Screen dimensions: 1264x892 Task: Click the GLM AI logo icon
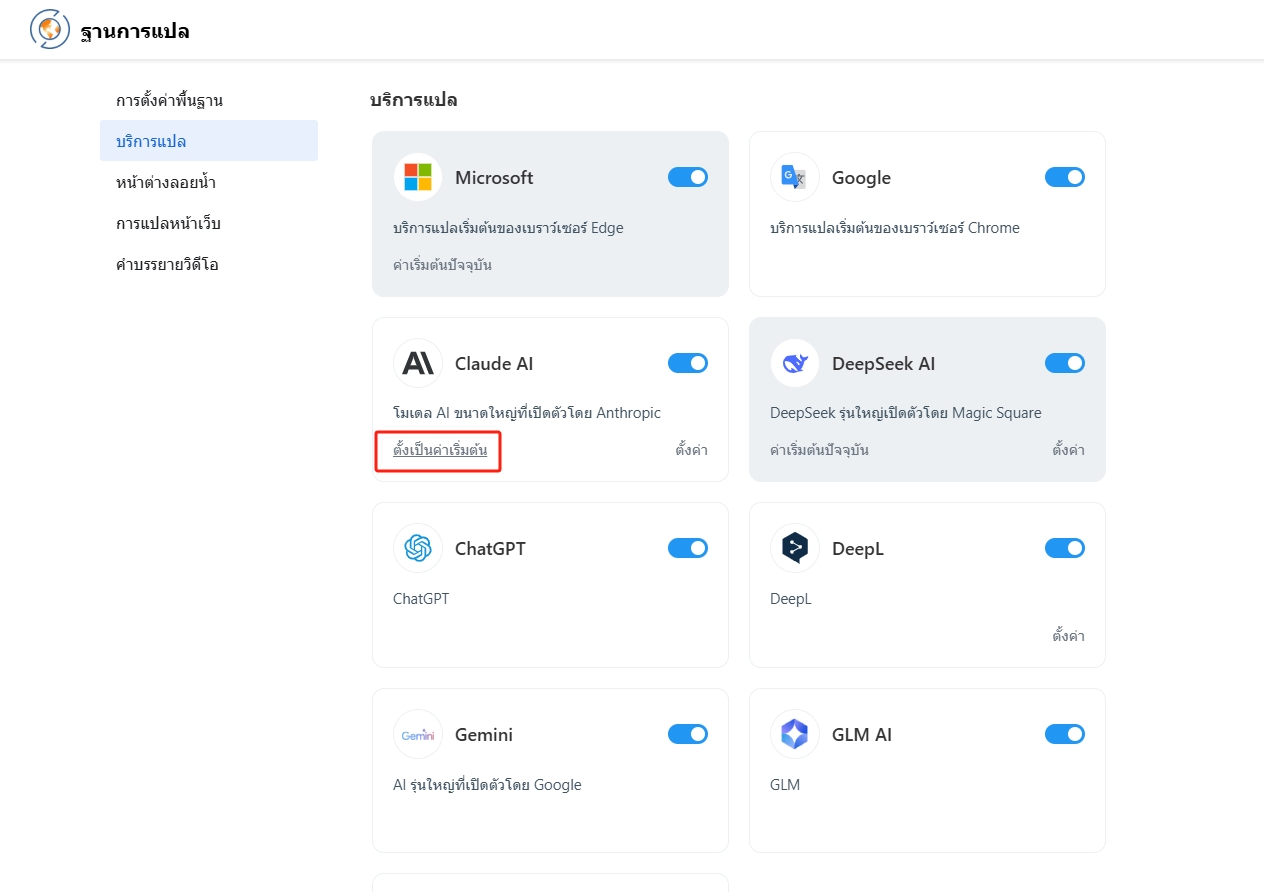(x=795, y=734)
